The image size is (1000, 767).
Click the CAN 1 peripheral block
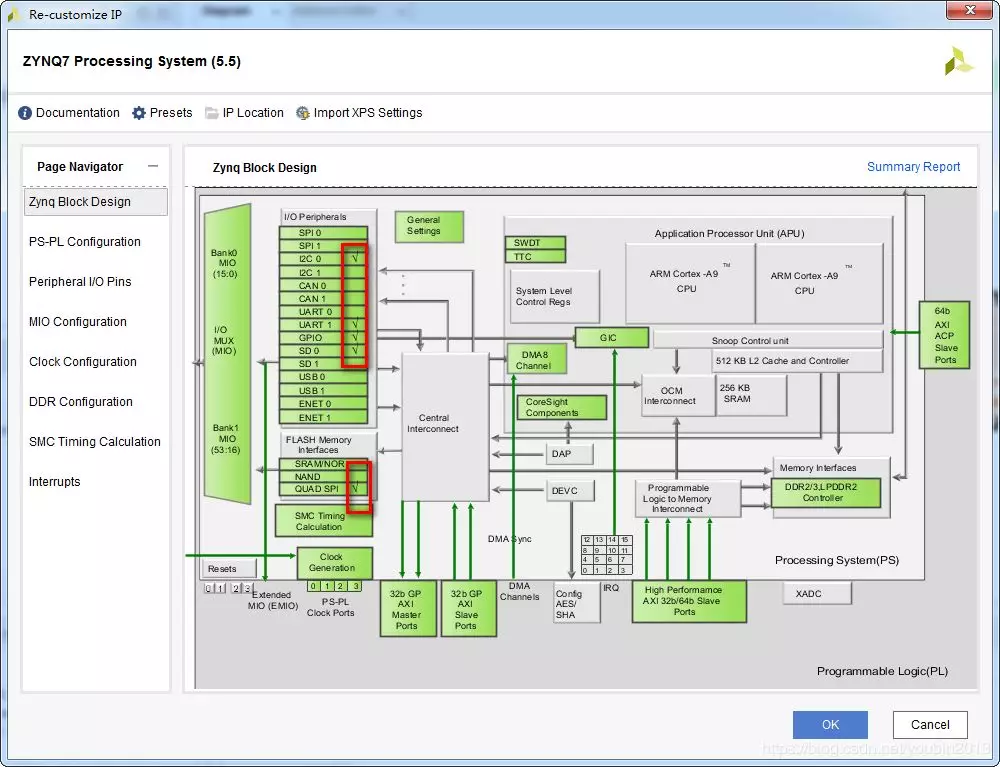click(x=323, y=299)
